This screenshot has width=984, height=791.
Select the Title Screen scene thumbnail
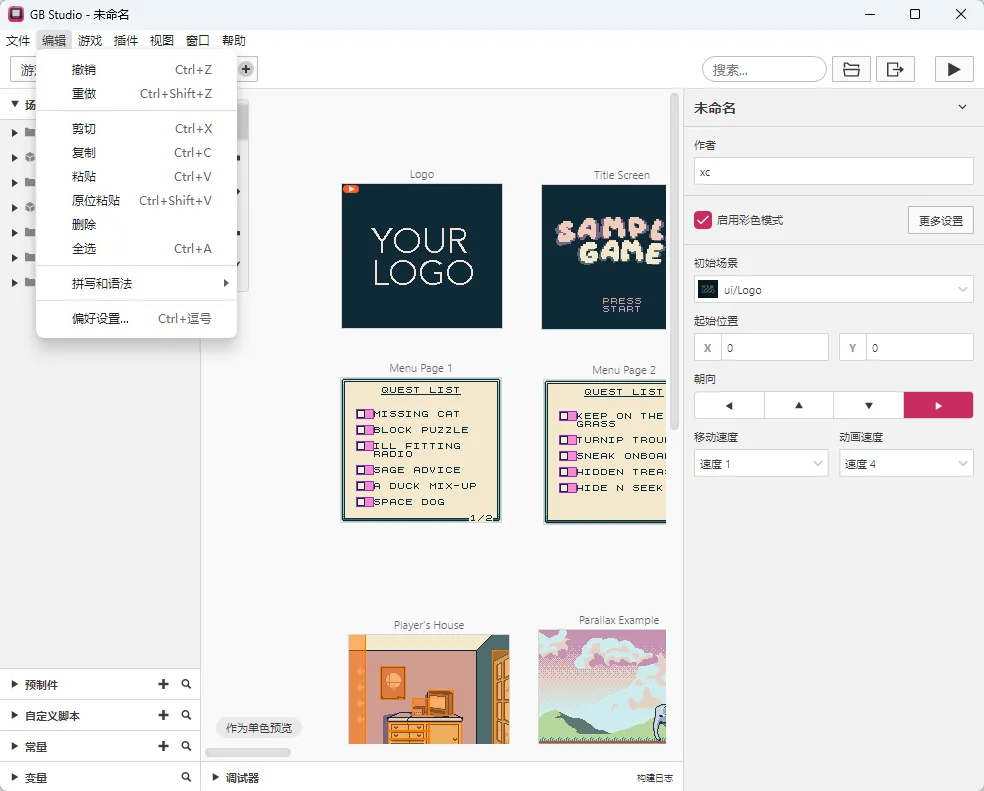[x=604, y=256]
